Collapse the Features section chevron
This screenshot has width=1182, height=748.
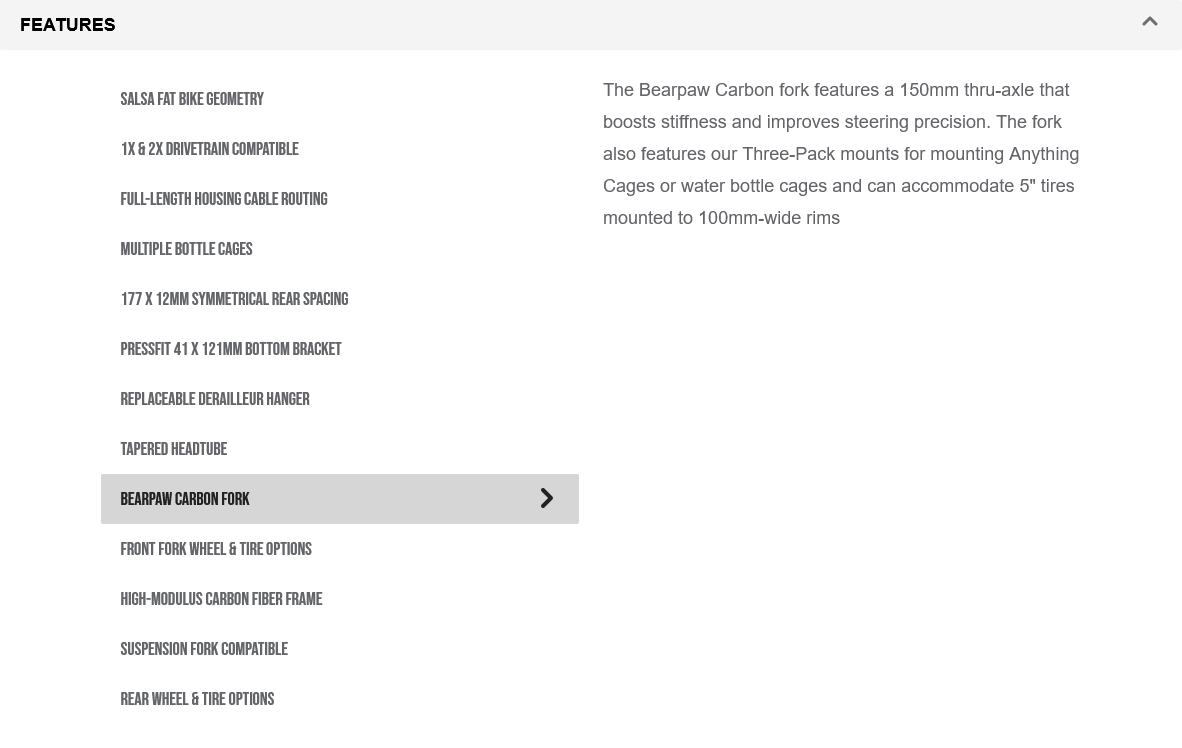1150,22
